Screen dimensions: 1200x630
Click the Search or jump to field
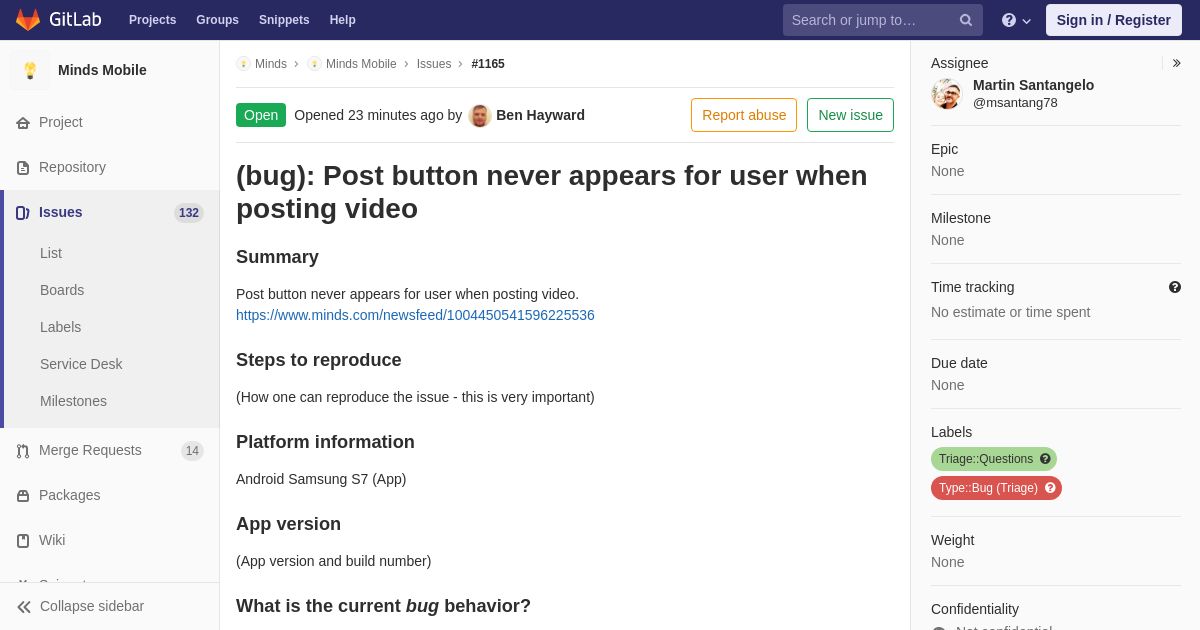(883, 20)
